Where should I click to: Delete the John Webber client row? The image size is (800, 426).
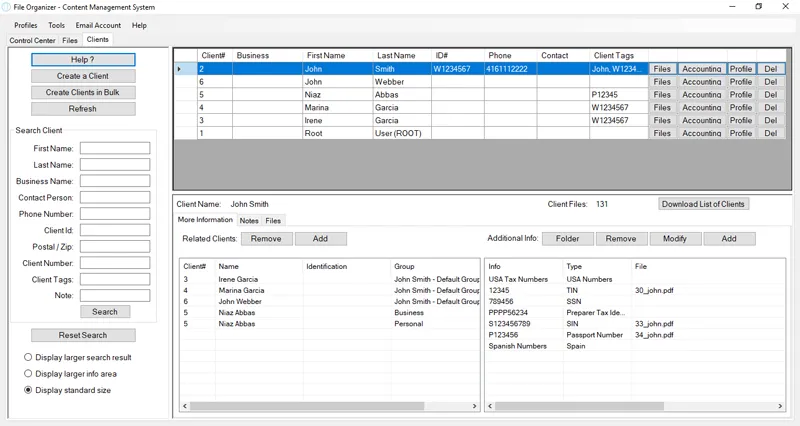(771, 82)
